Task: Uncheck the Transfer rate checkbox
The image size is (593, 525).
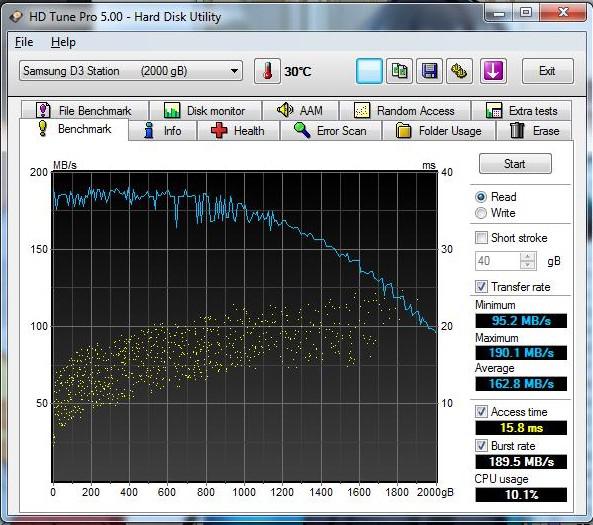Action: tap(481, 286)
